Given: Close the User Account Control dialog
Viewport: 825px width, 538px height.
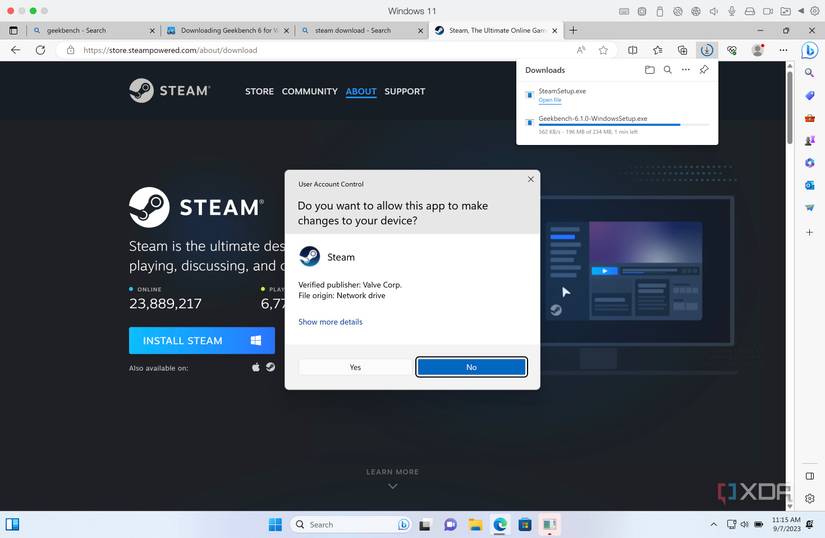Looking at the screenshot, I should pyautogui.click(x=530, y=179).
